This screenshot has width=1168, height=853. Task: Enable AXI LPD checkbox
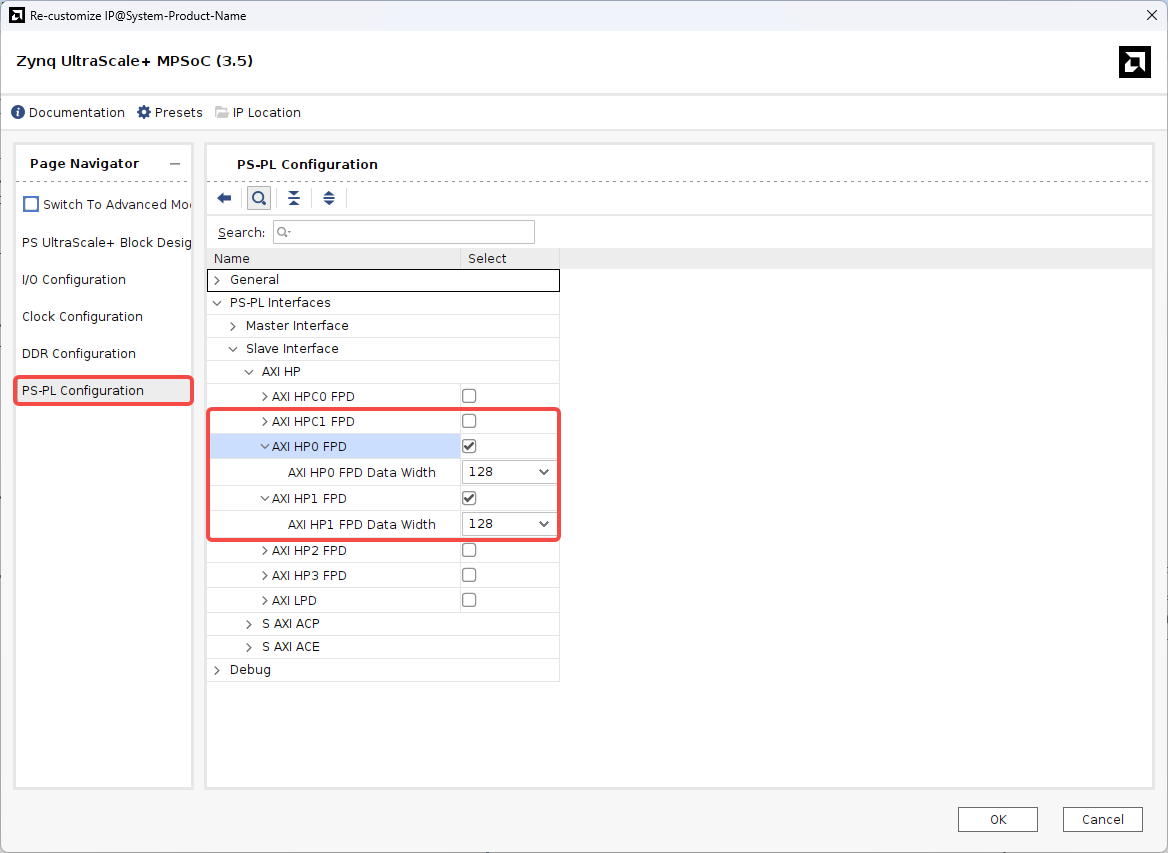[469, 600]
